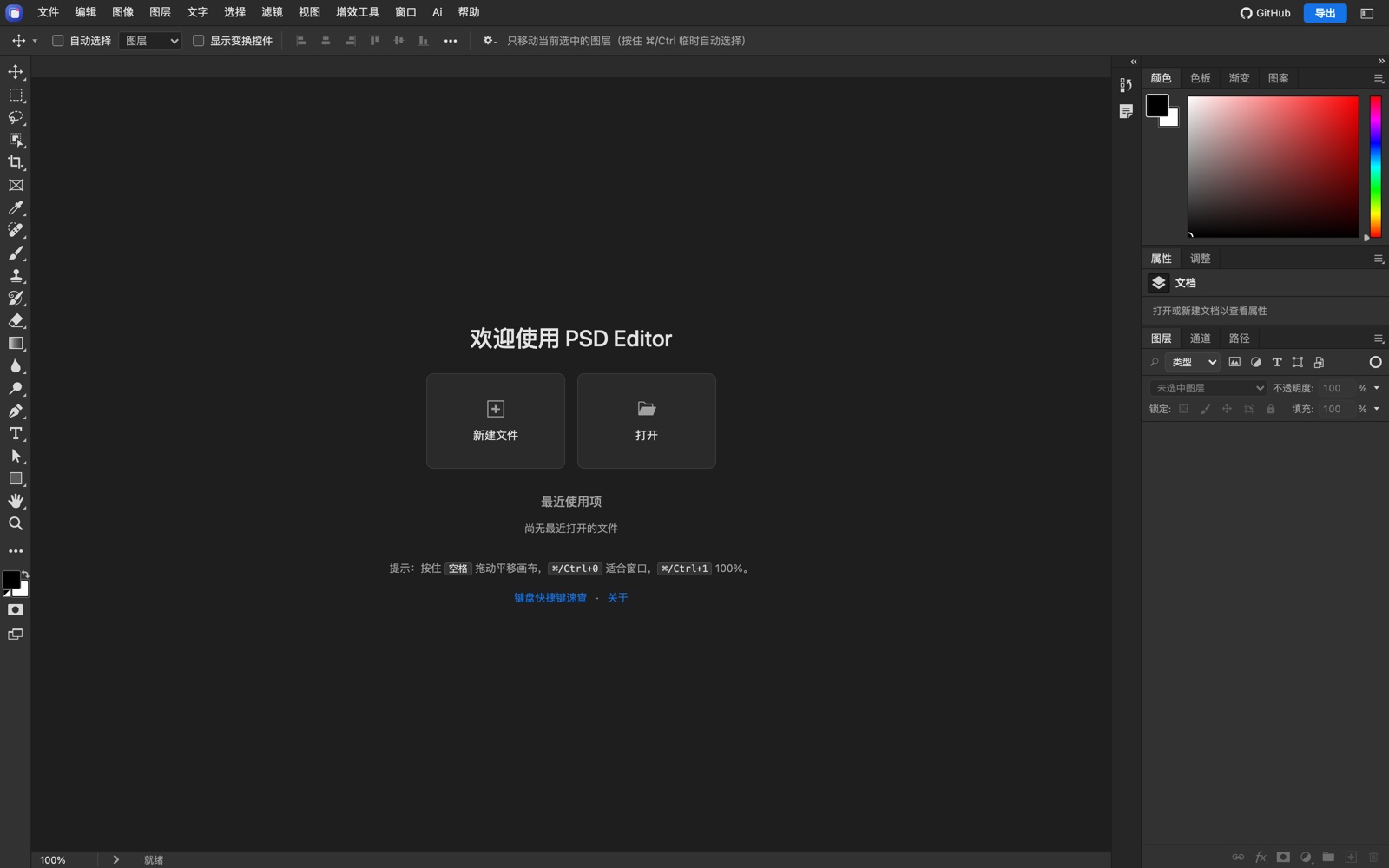This screenshot has height=868, width=1389.
Task: Select the Brush tool
Action: click(x=16, y=253)
